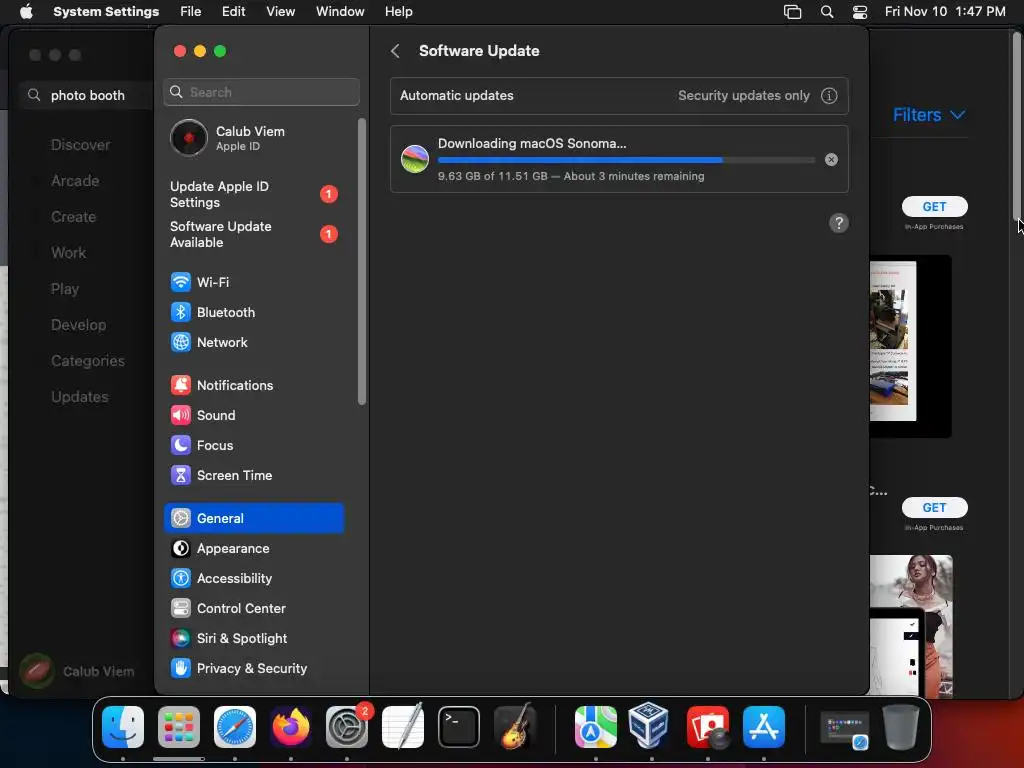Open Screen Time settings in sidebar

click(253, 475)
